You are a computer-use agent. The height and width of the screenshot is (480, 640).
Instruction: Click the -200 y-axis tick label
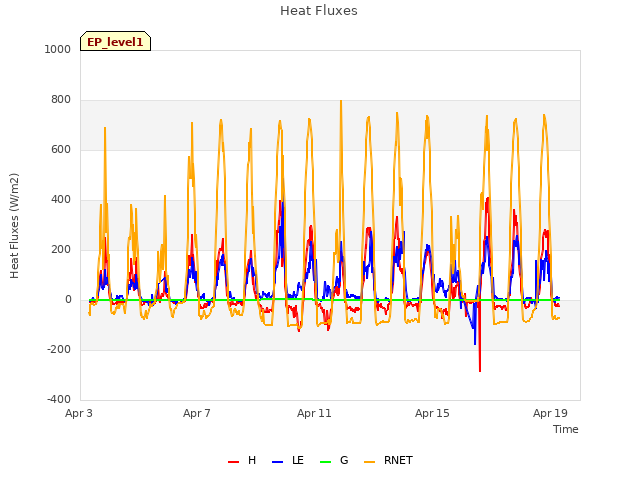point(59,350)
